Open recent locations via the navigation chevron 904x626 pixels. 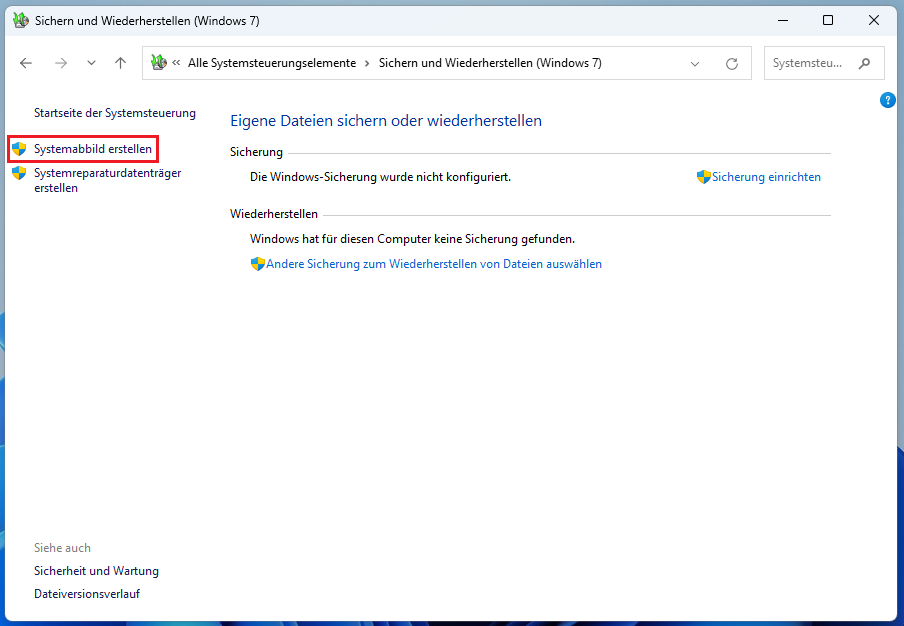pos(91,62)
